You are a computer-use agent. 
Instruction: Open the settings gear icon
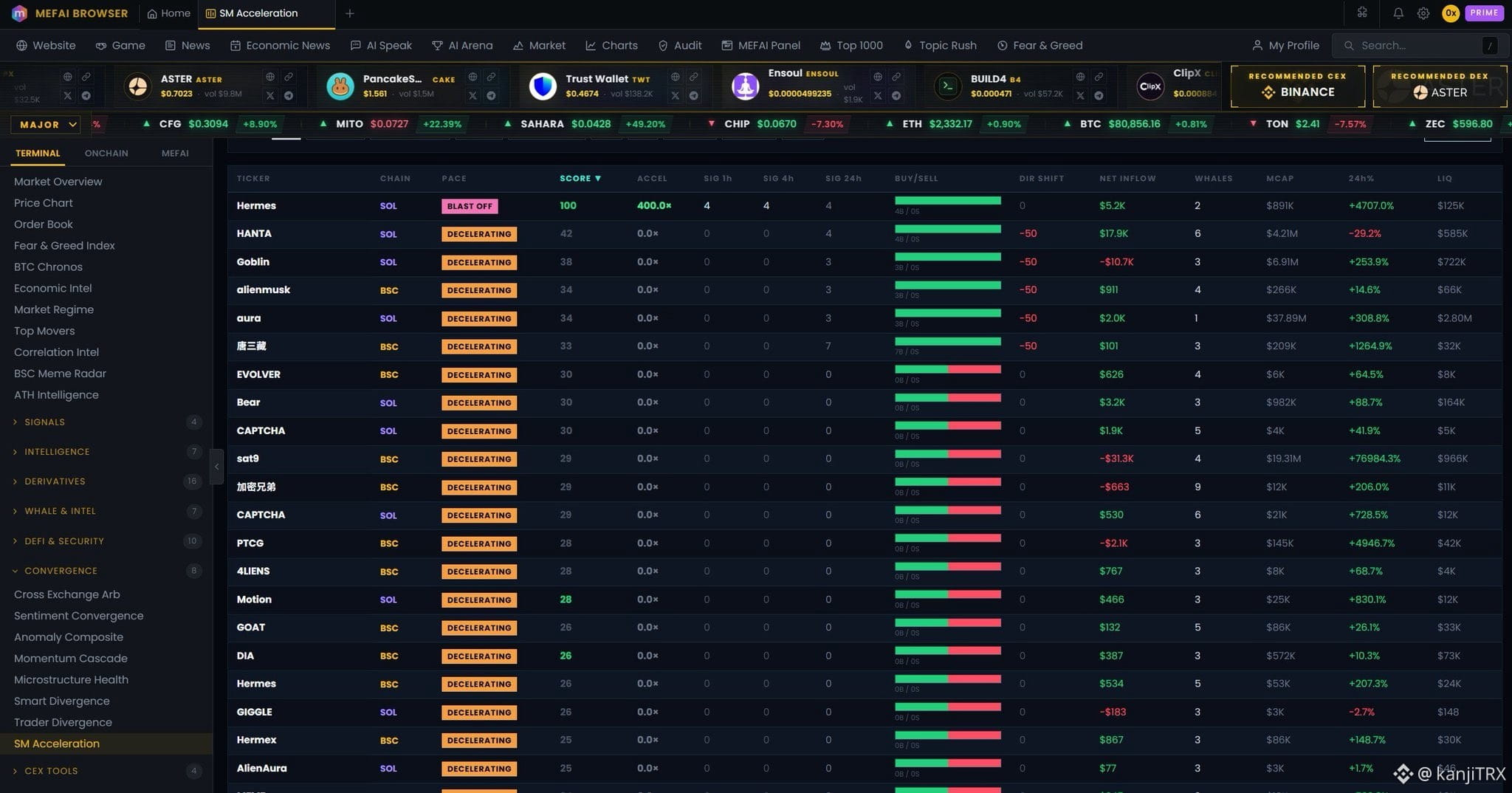tap(1423, 13)
